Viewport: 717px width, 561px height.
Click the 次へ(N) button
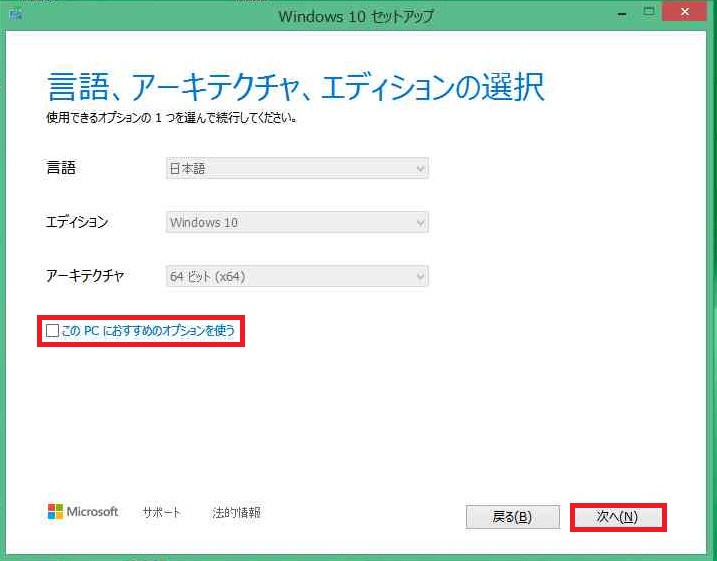[618, 517]
